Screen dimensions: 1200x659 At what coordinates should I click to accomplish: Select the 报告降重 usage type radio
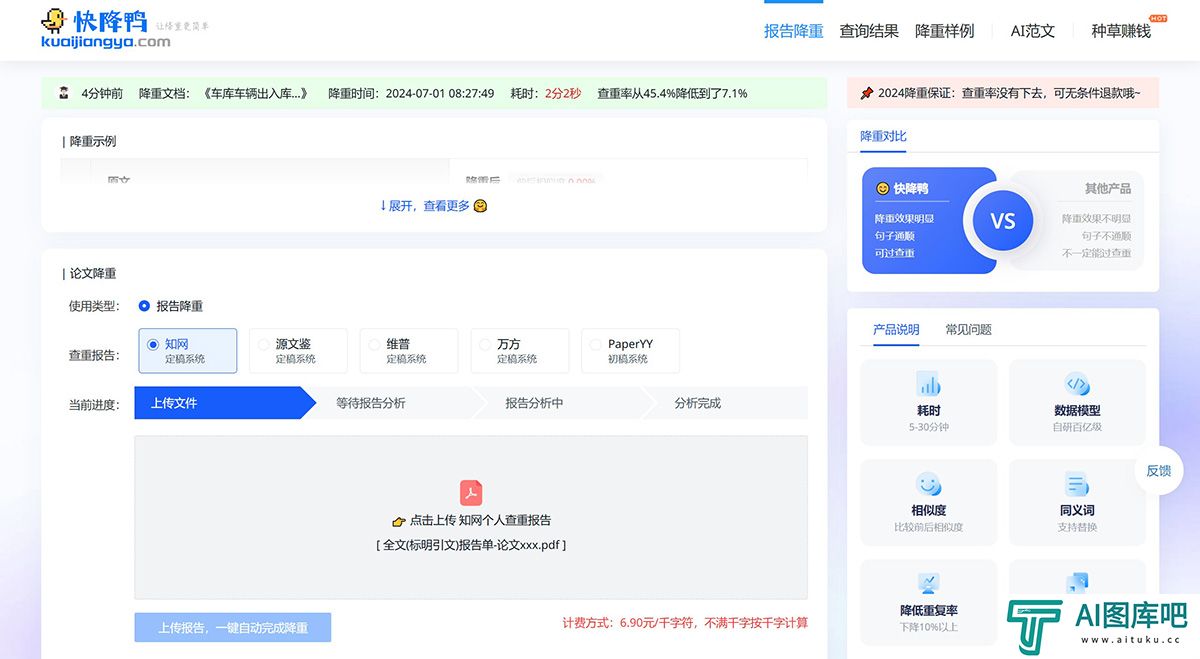(145, 306)
